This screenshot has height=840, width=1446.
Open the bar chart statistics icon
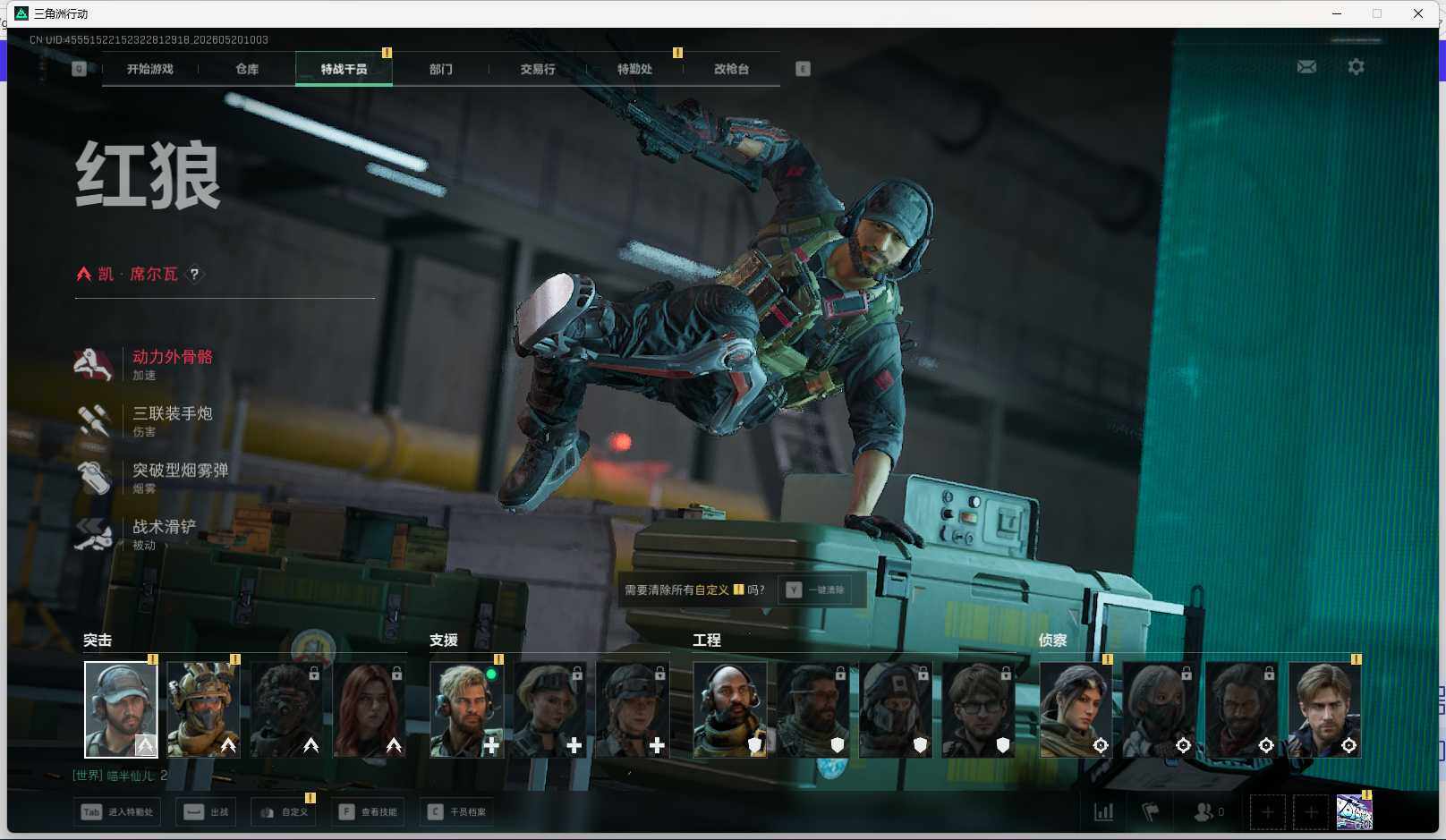(1104, 811)
